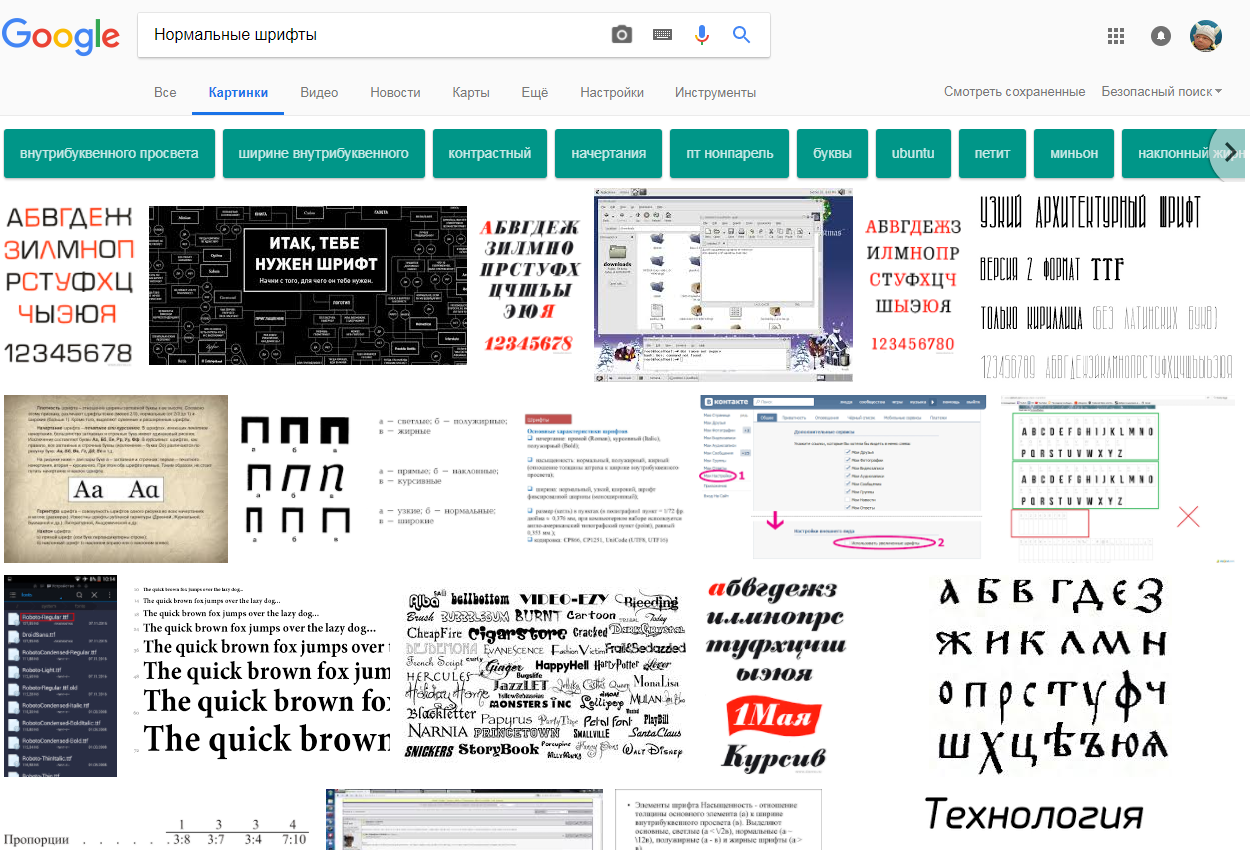Click the magnifying glass search icon
This screenshot has height=850, width=1250.
point(740,33)
